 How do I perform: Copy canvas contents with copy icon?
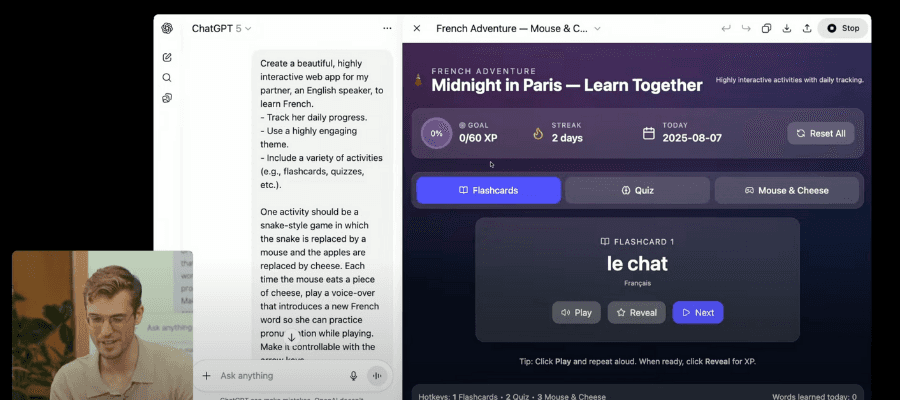tap(766, 28)
